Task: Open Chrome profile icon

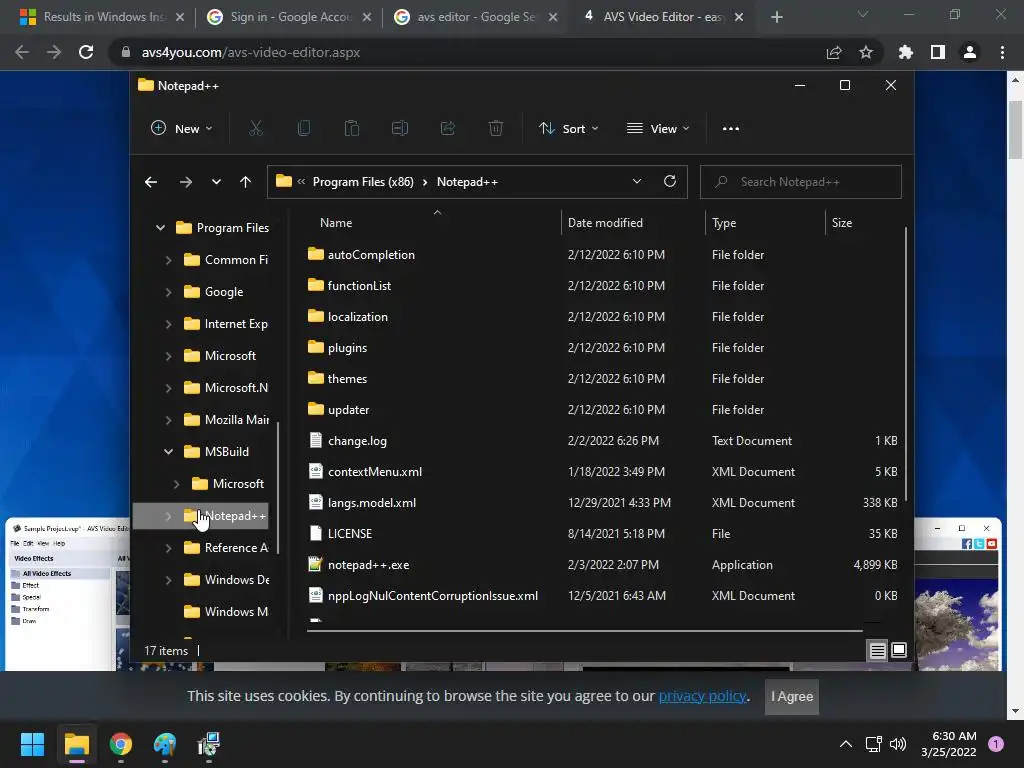Action: (x=970, y=52)
